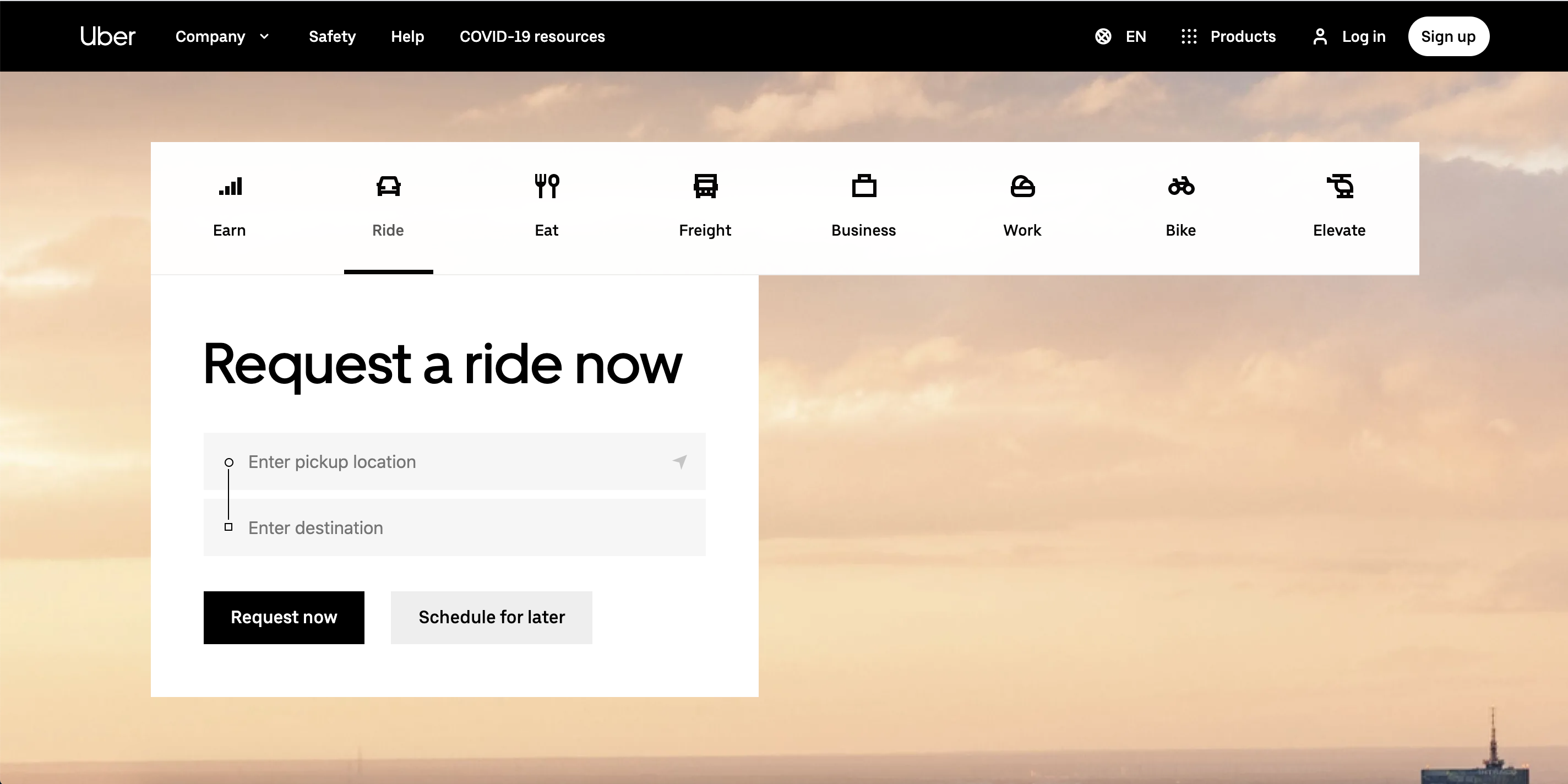Image resolution: width=1568 pixels, height=784 pixels.
Task: Click Schedule for later button
Action: click(x=491, y=617)
